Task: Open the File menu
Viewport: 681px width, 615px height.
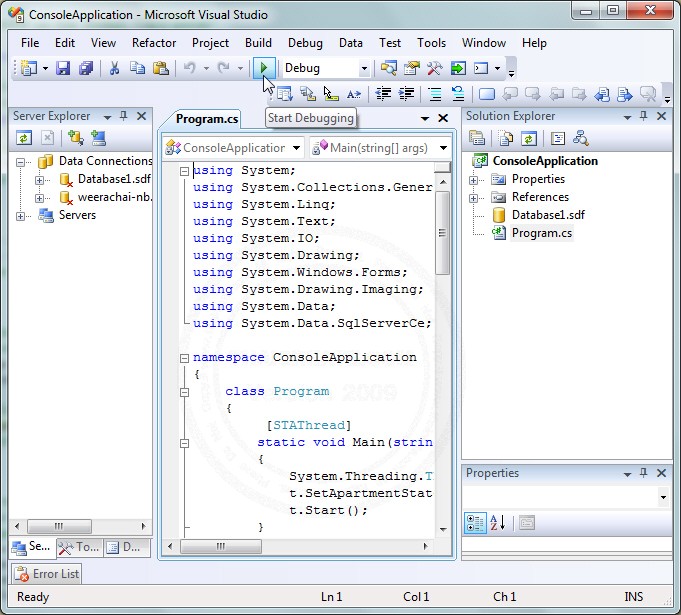Action: (30, 43)
